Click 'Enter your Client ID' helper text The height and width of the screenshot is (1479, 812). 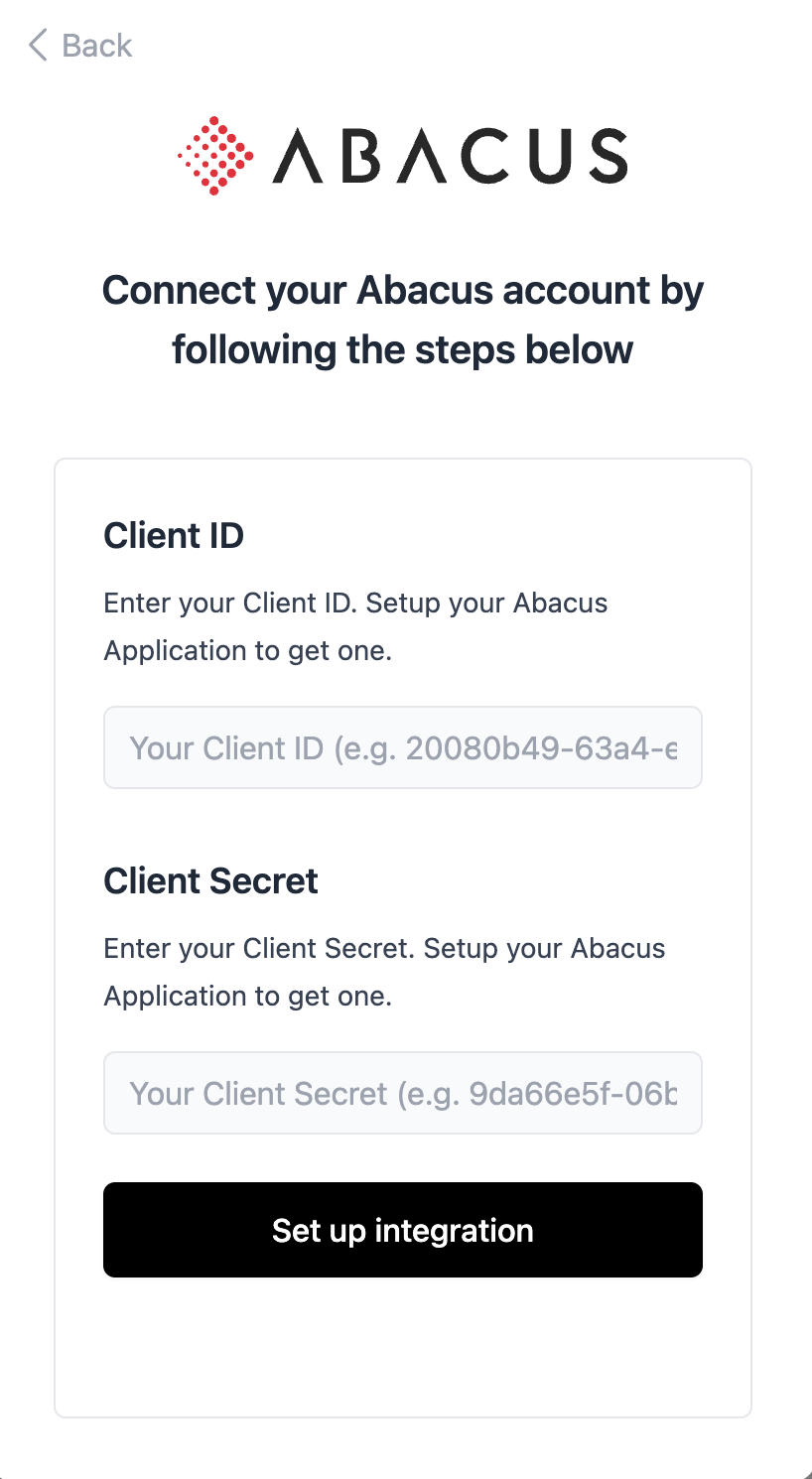[229, 604]
